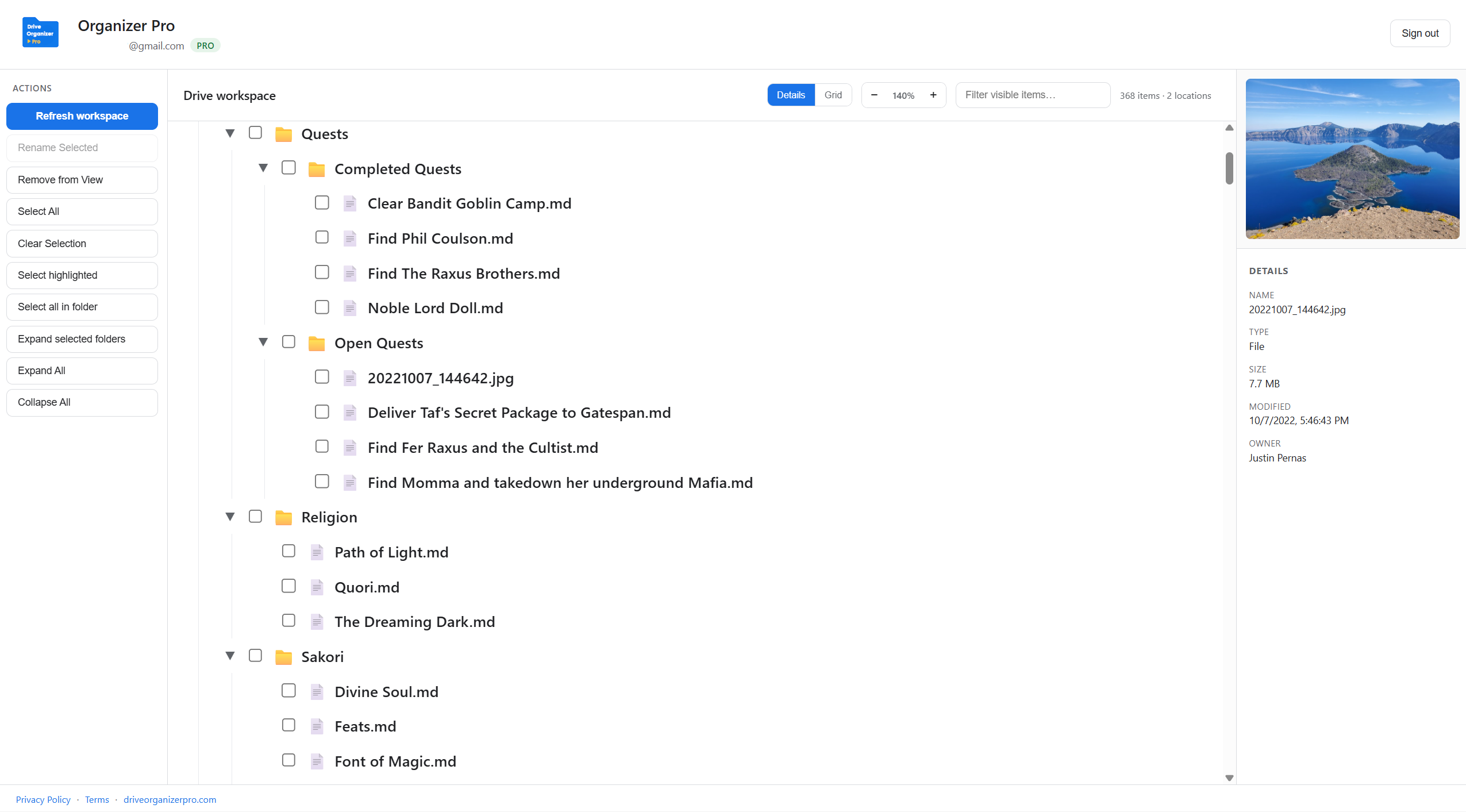Click file icon for Find Fer Raxus and the Cultist.md

[350, 448]
